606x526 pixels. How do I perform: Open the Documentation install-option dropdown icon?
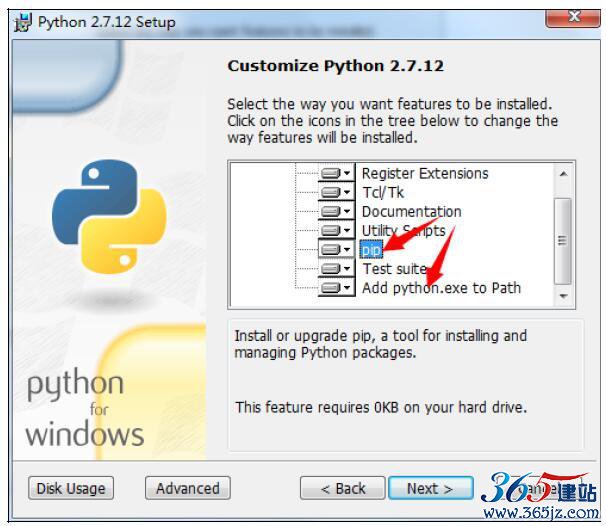[x=336, y=211]
